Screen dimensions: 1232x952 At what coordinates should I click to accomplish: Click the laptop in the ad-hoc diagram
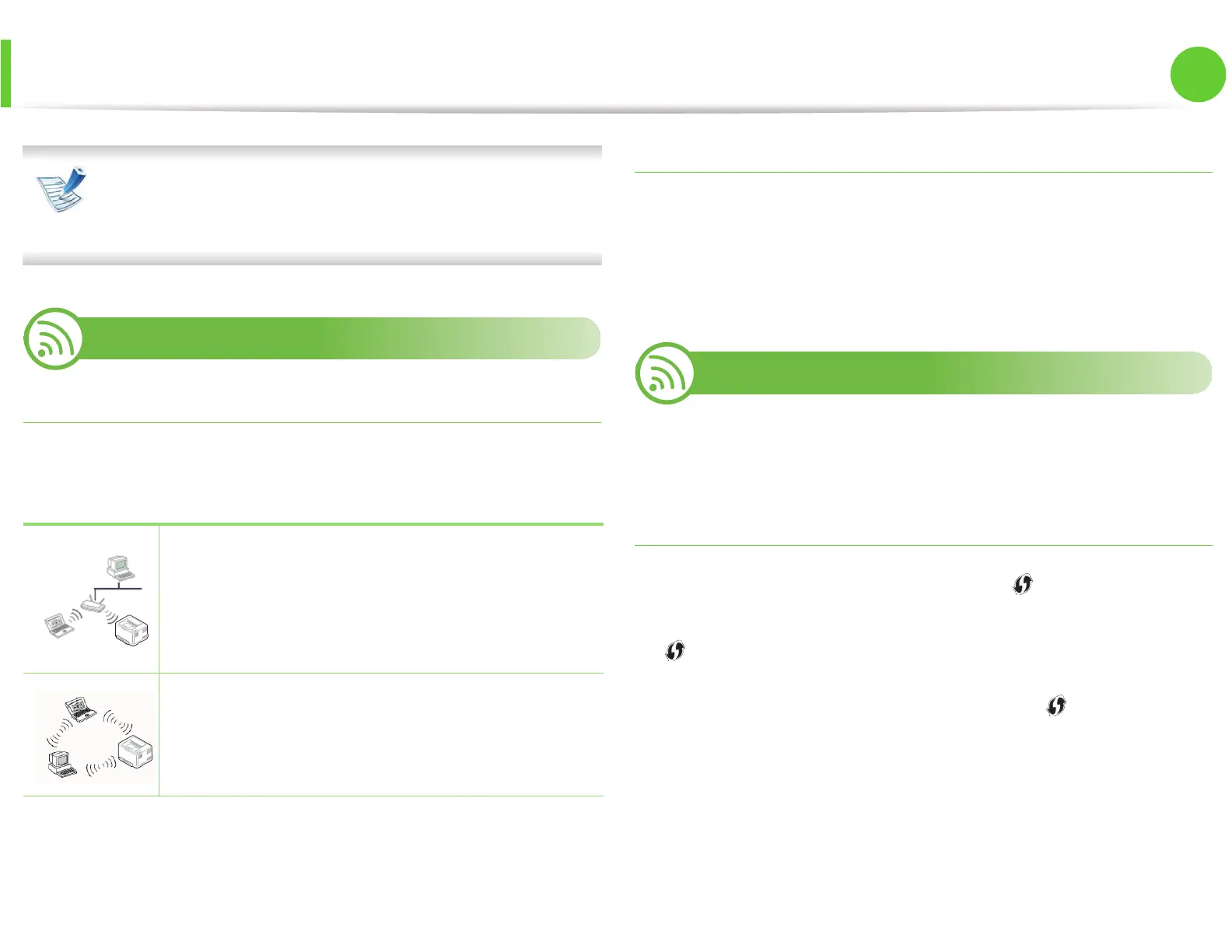pyautogui.click(x=80, y=709)
